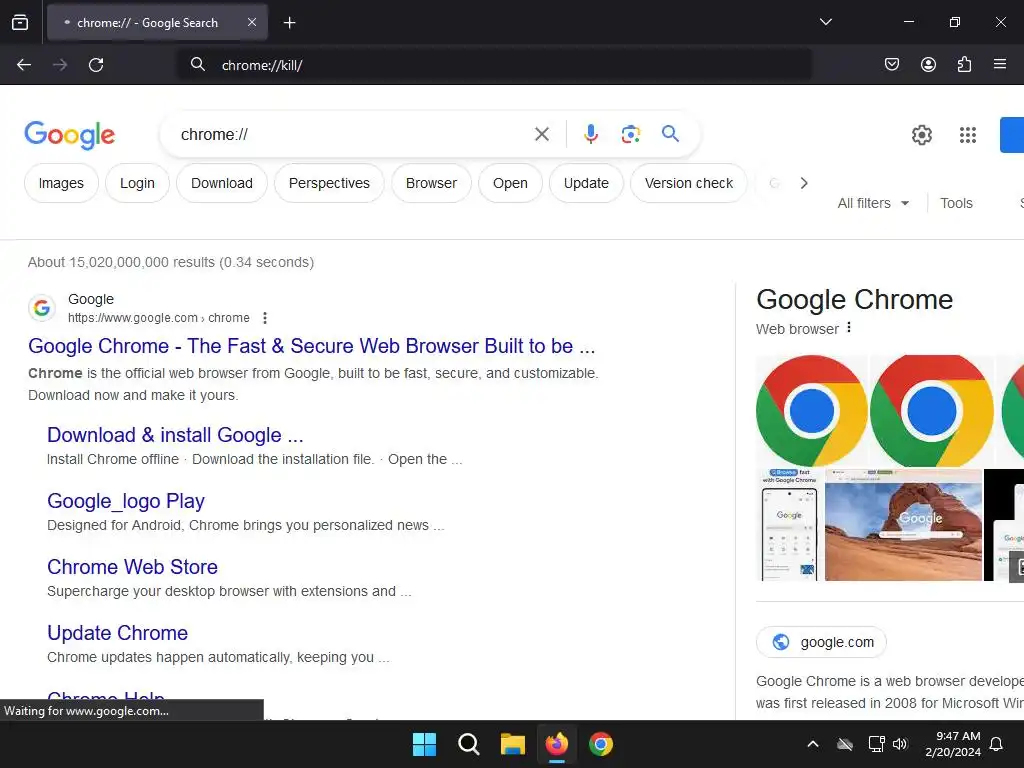Open the Google apps grid
This screenshot has height=768, width=1024.
point(968,135)
